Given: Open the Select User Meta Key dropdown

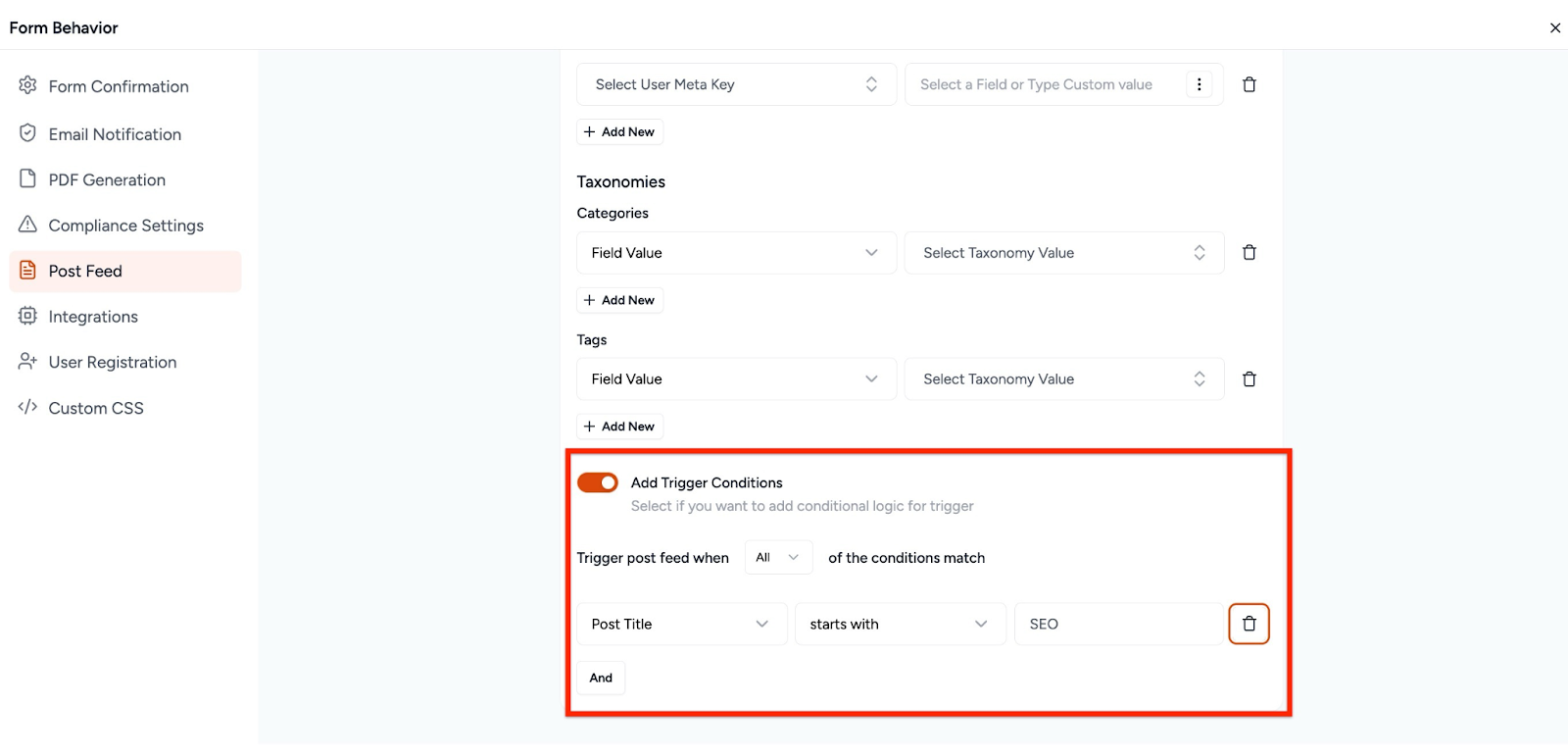Looking at the screenshot, I should (x=736, y=85).
